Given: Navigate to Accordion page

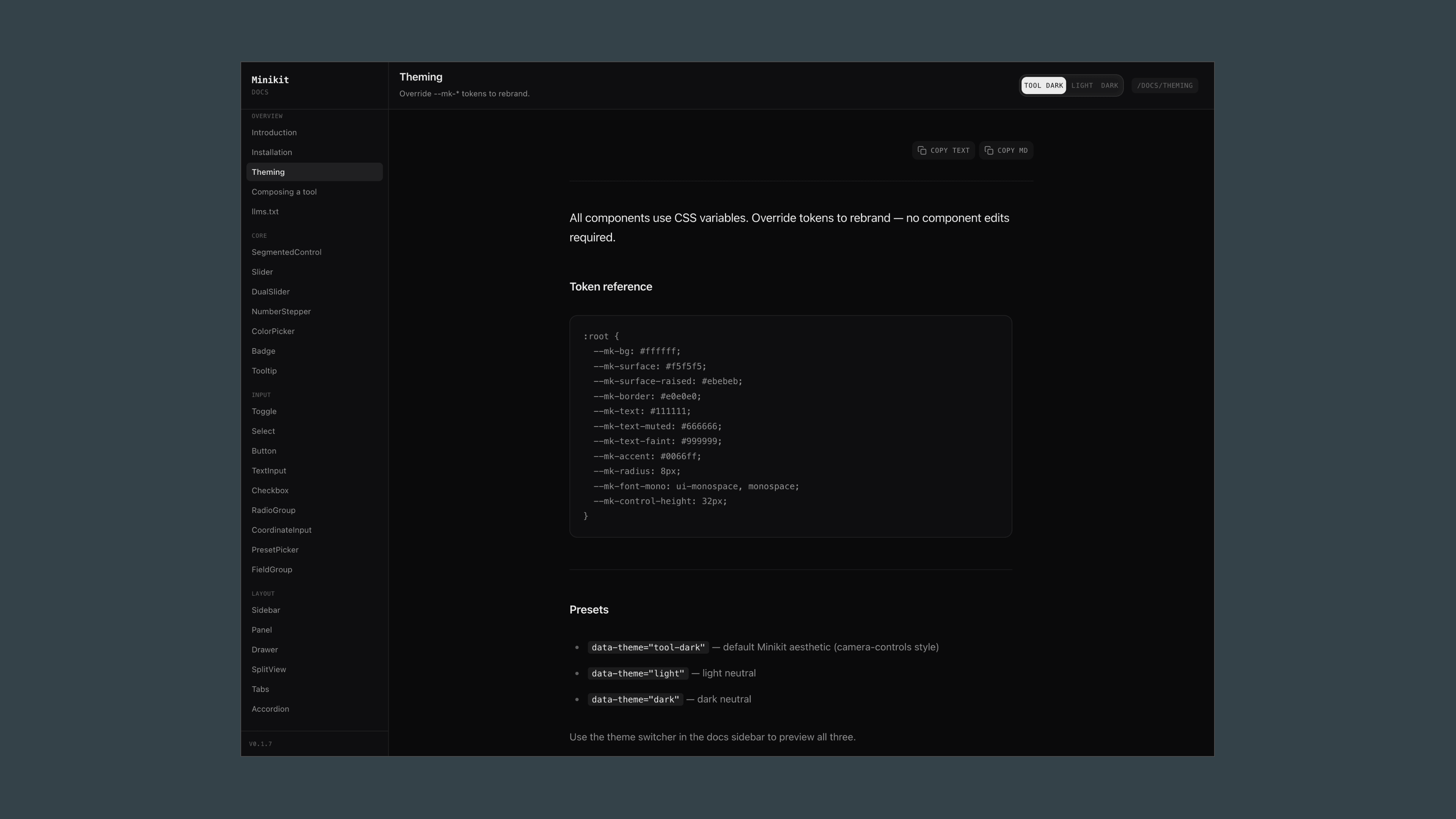Looking at the screenshot, I should click(314, 709).
